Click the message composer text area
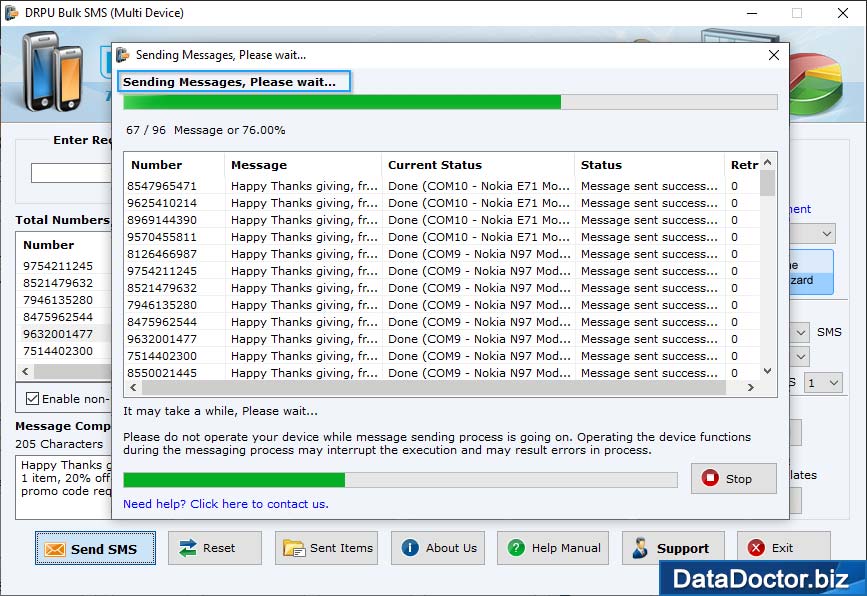 point(64,487)
